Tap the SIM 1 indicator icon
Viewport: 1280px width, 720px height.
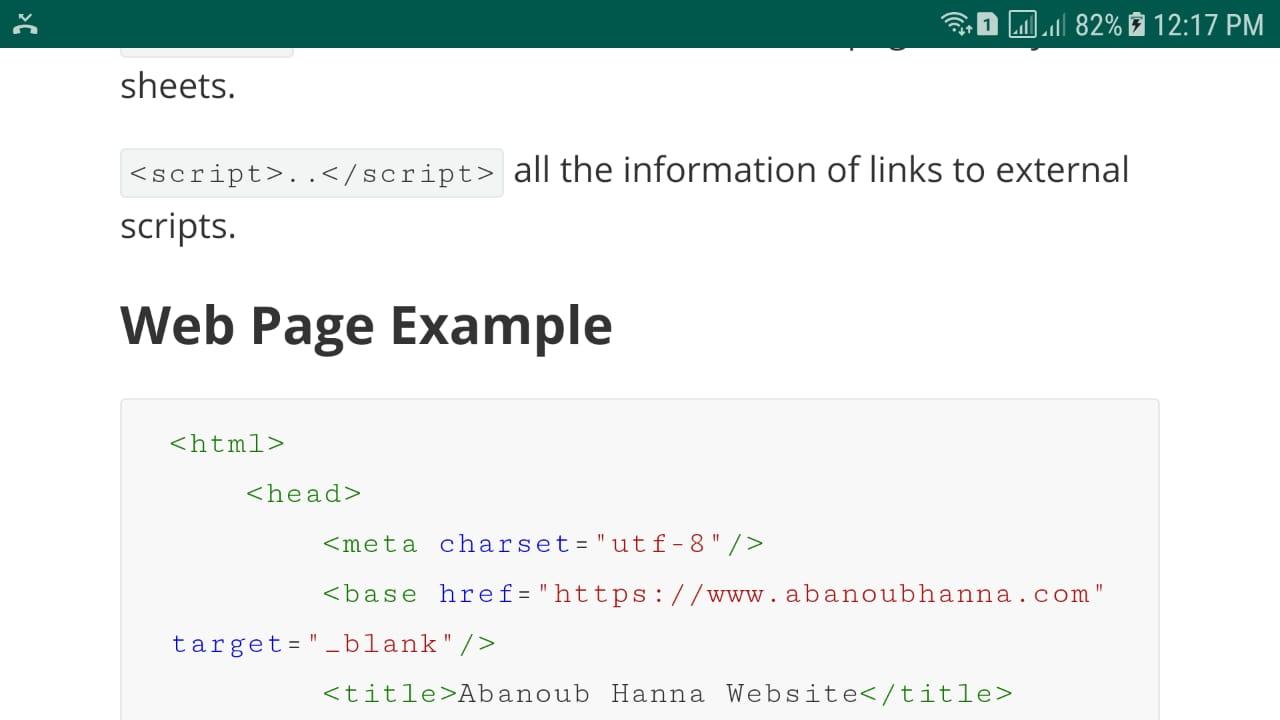(x=987, y=24)
